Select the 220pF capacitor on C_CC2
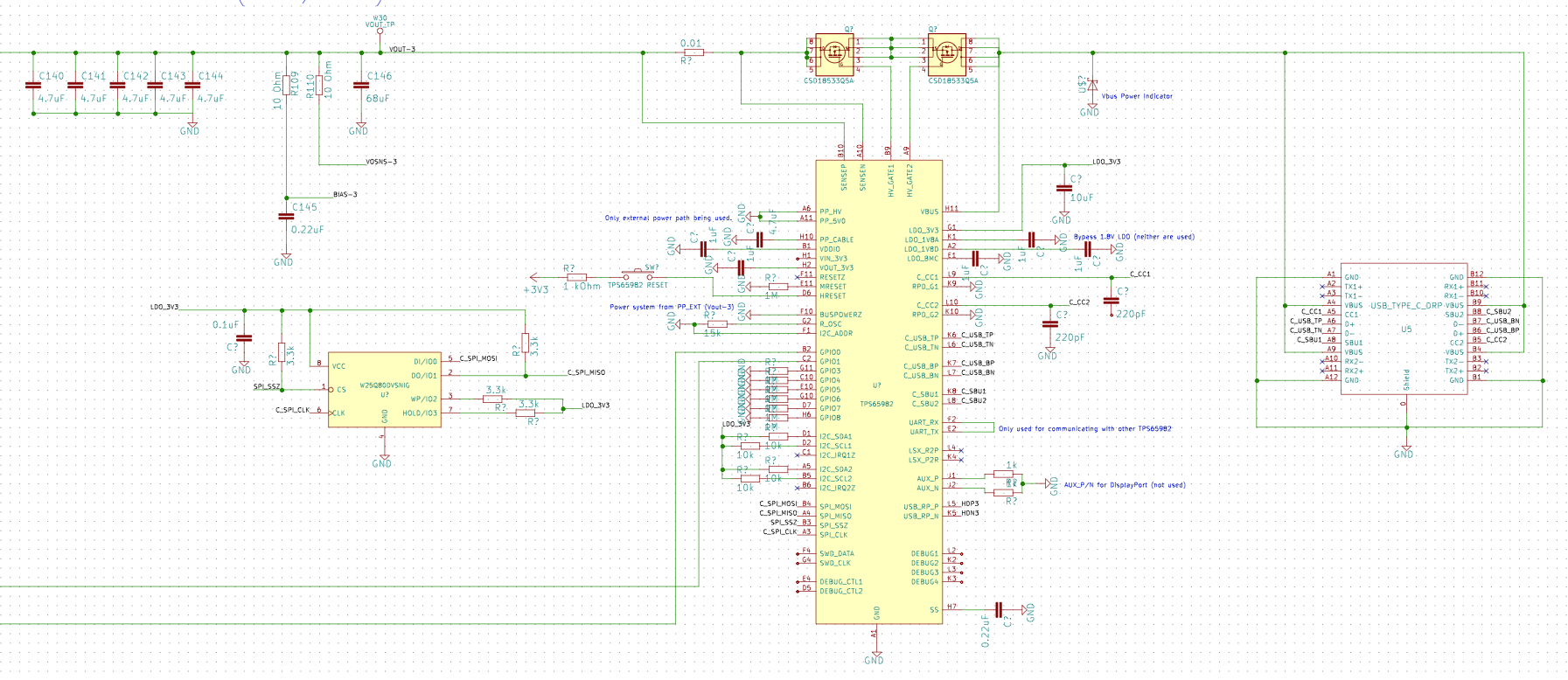Viewport: 1568px width, 680px height. click(x=1050, y=324)
